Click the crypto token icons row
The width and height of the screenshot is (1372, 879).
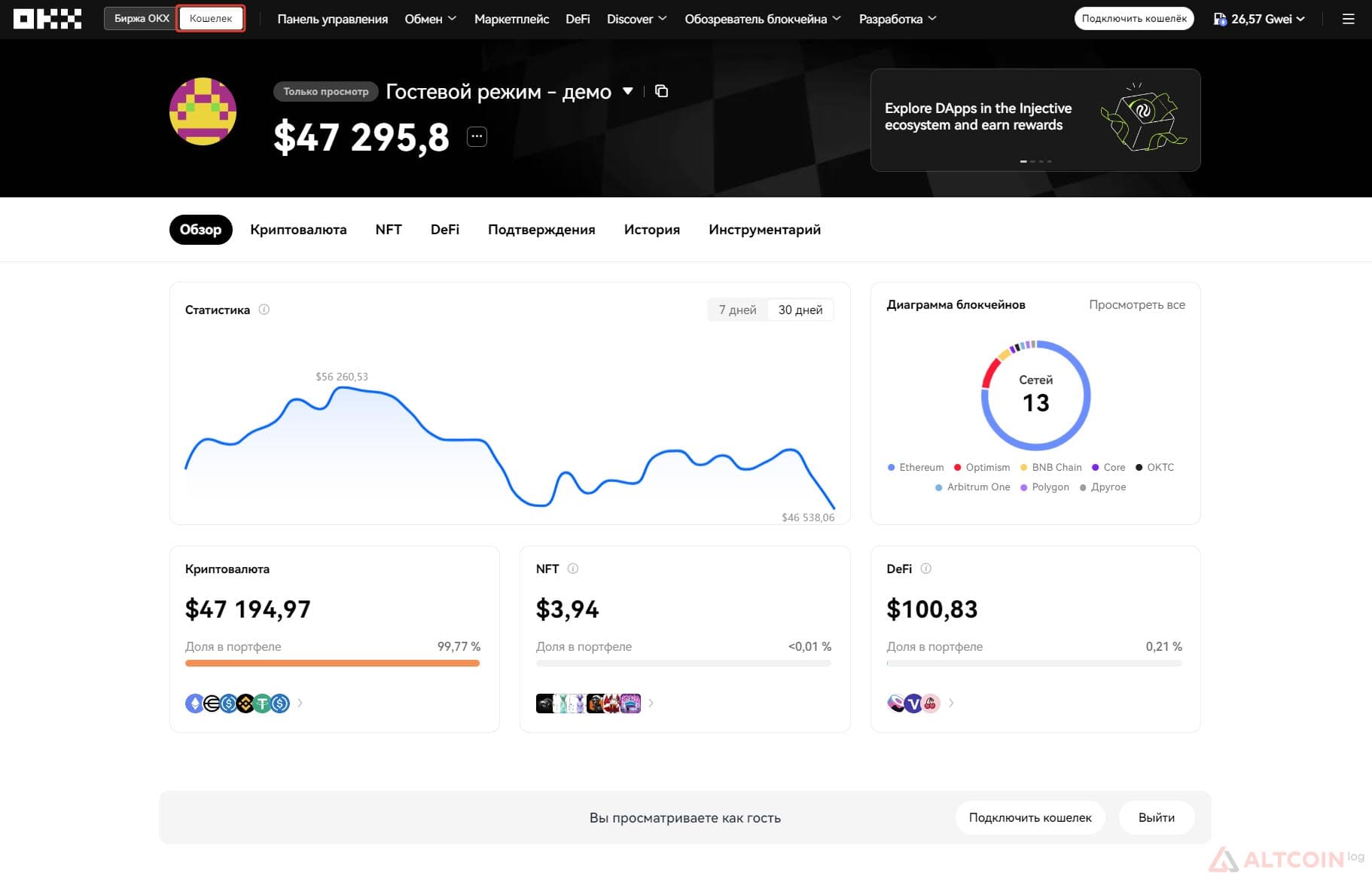coord(237,704)
